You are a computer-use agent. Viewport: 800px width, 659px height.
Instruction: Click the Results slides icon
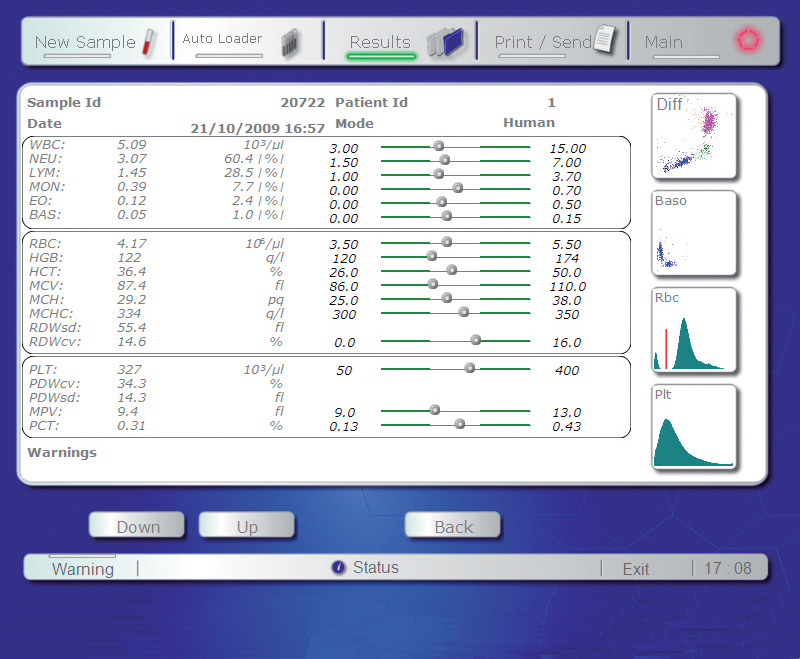tap(445, 41)
